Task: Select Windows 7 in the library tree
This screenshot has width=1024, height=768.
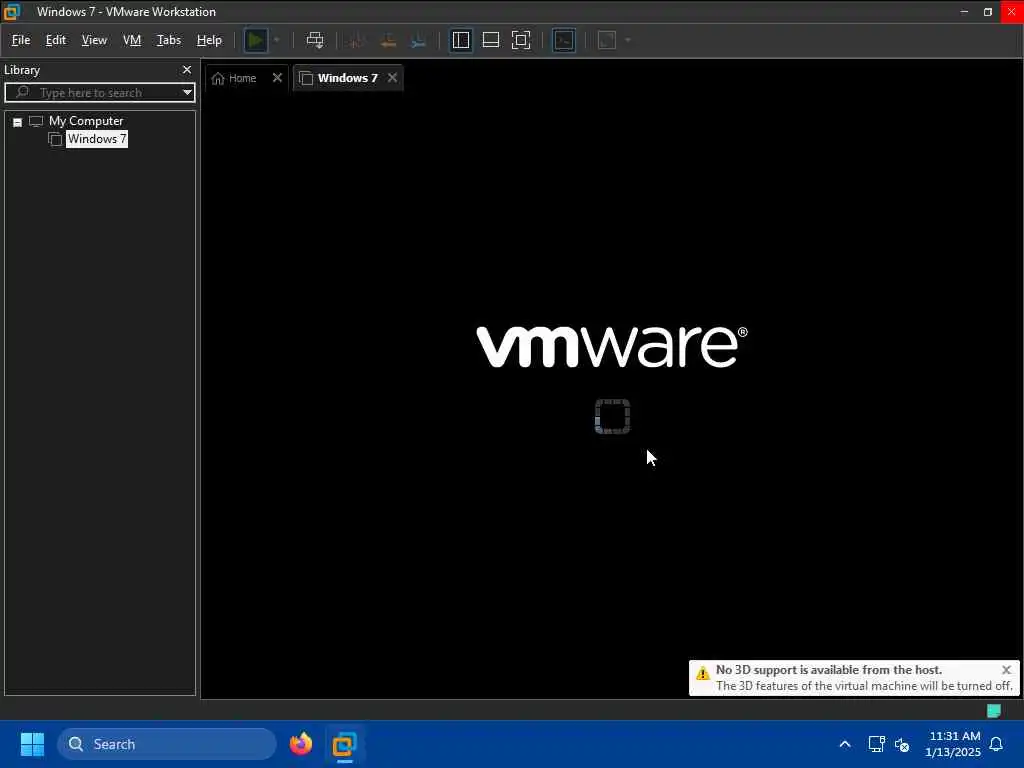Action: pyautogui.click(x=97, y=139)
